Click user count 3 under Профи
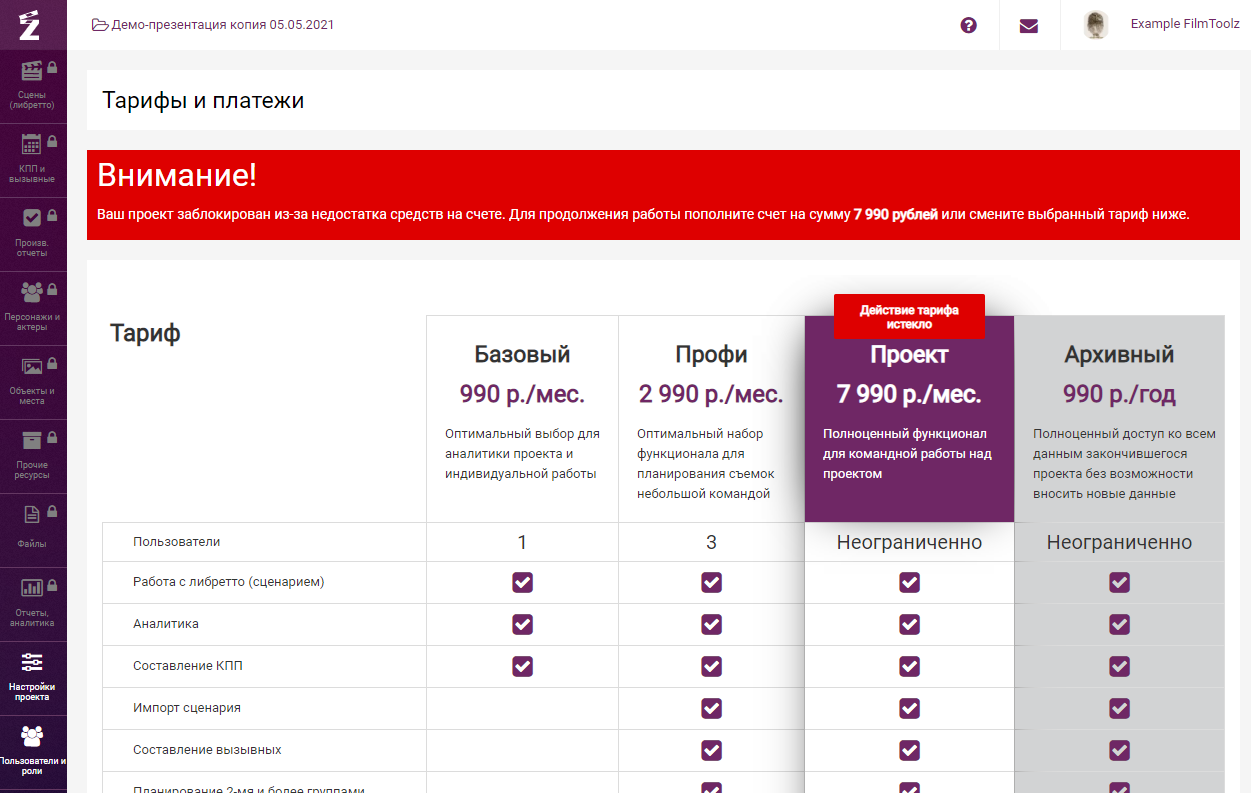1251x793 pixels. pos(711,543)
